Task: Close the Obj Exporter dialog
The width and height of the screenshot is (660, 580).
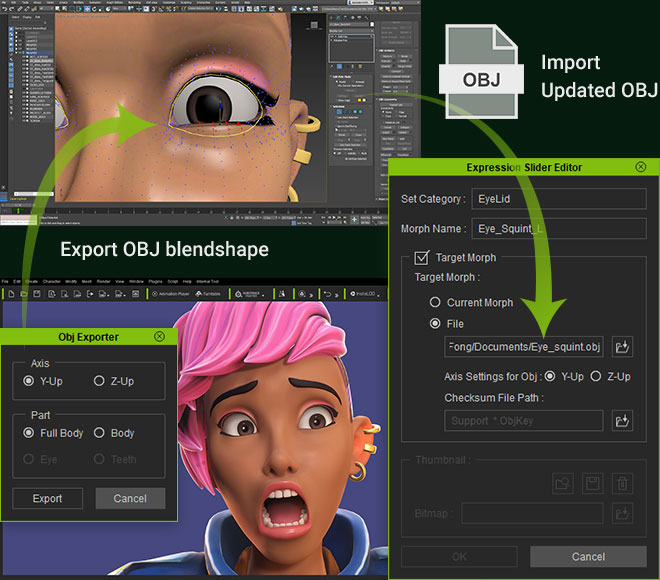Action: pos(159,337)
